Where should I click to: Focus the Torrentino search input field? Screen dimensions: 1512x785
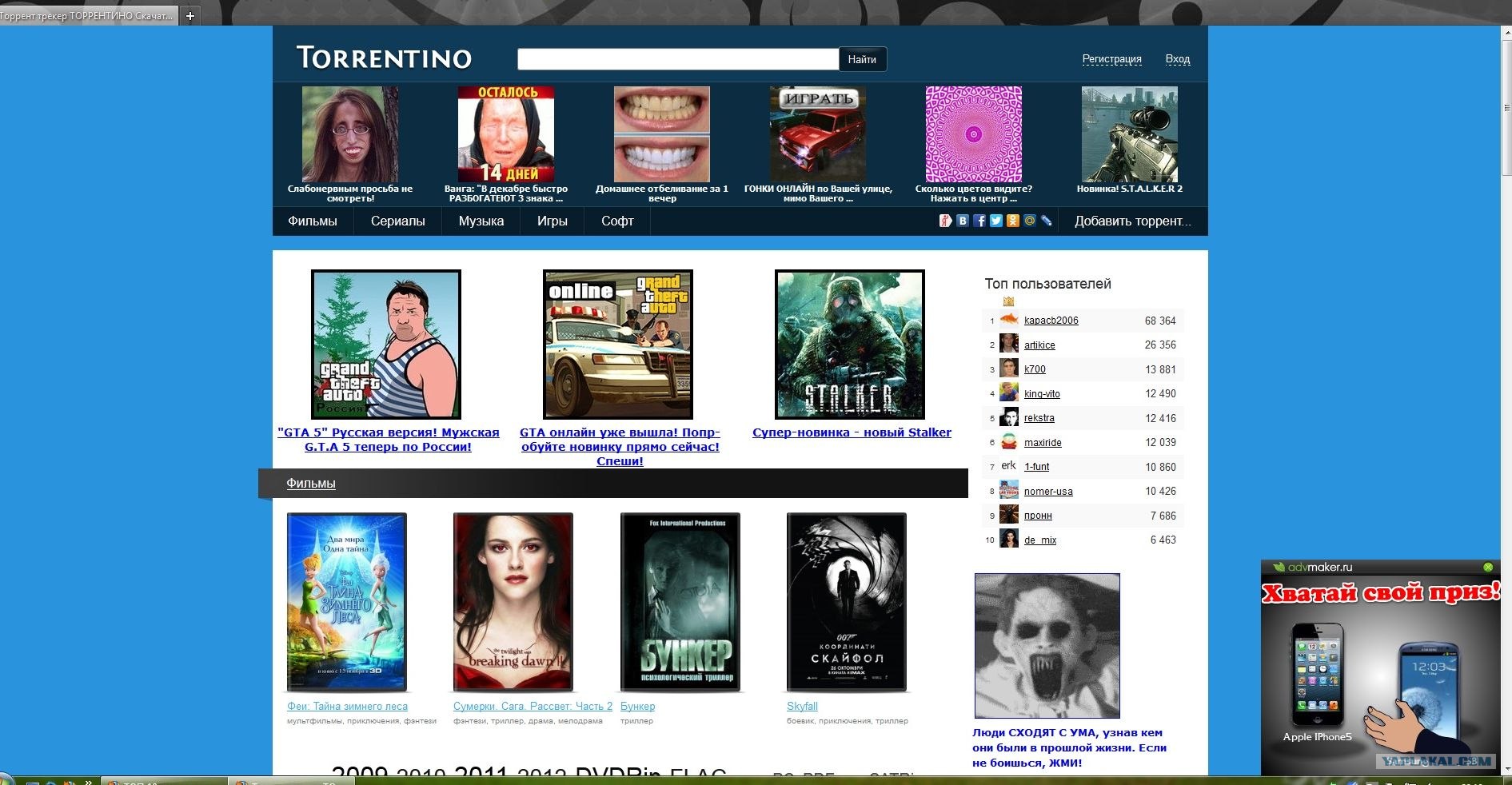click(678, 59)
